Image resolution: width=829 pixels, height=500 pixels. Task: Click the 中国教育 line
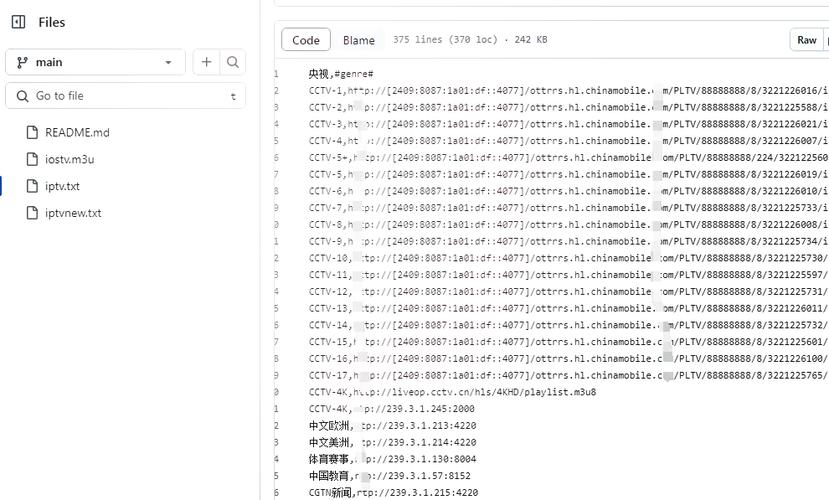390,476
